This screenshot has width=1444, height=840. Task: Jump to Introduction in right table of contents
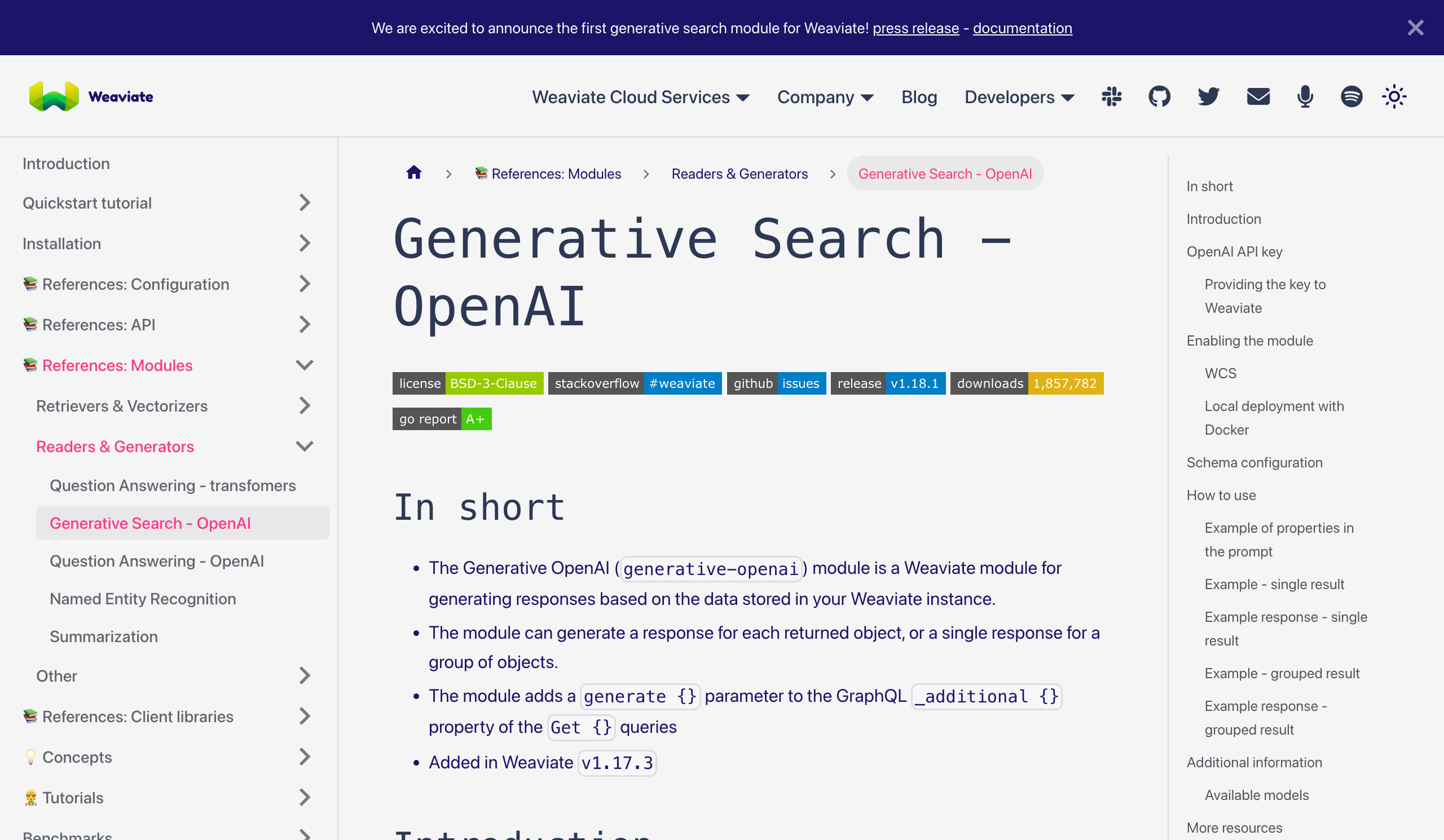1223,219
